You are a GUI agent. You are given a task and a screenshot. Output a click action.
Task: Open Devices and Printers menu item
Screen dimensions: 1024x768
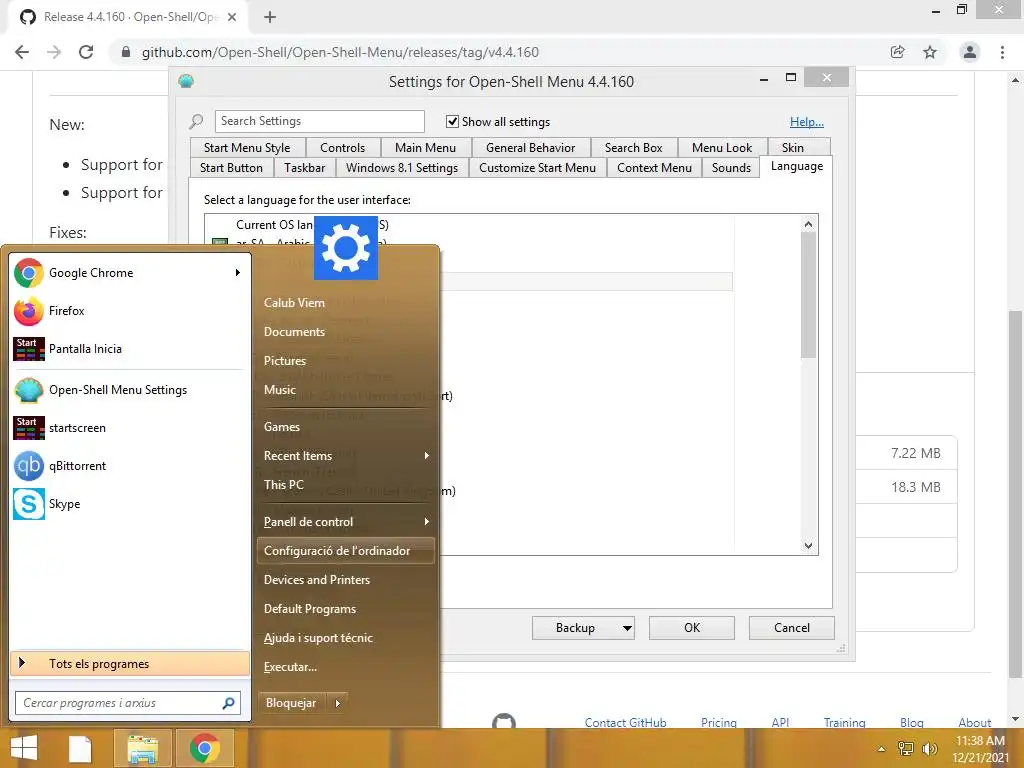coord(345,580)
